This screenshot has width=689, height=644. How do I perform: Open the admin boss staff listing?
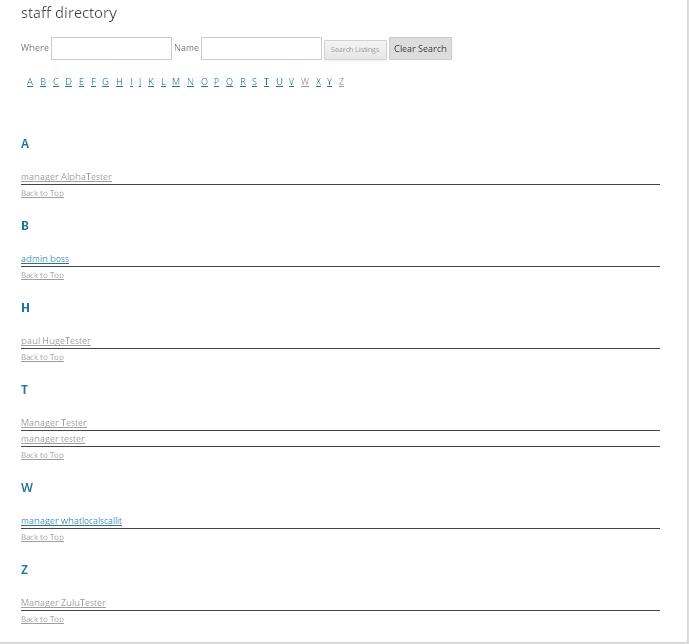click(x=45, y=259)
